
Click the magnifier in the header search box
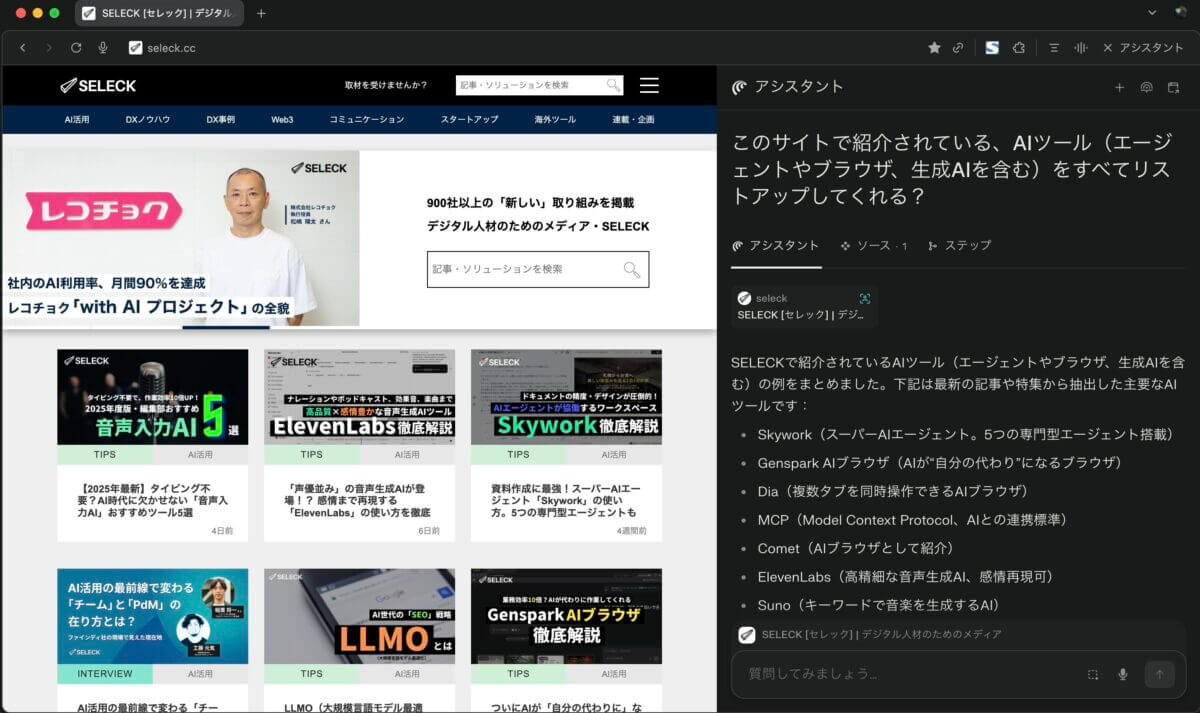613,85
